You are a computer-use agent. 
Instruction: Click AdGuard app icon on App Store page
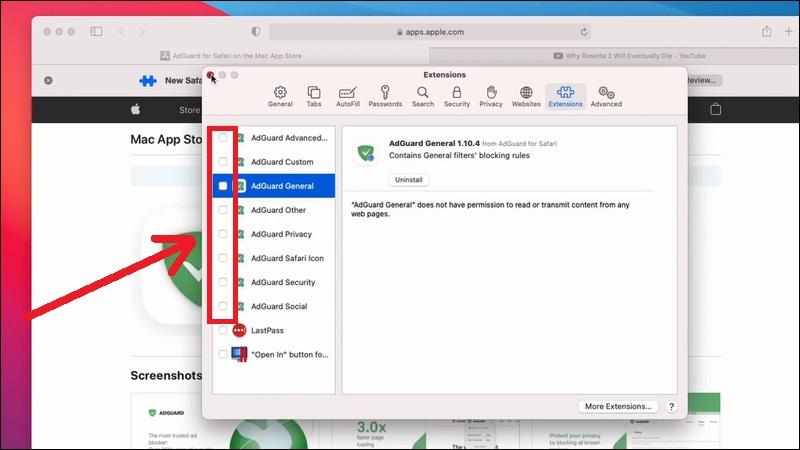coord(173,266)
